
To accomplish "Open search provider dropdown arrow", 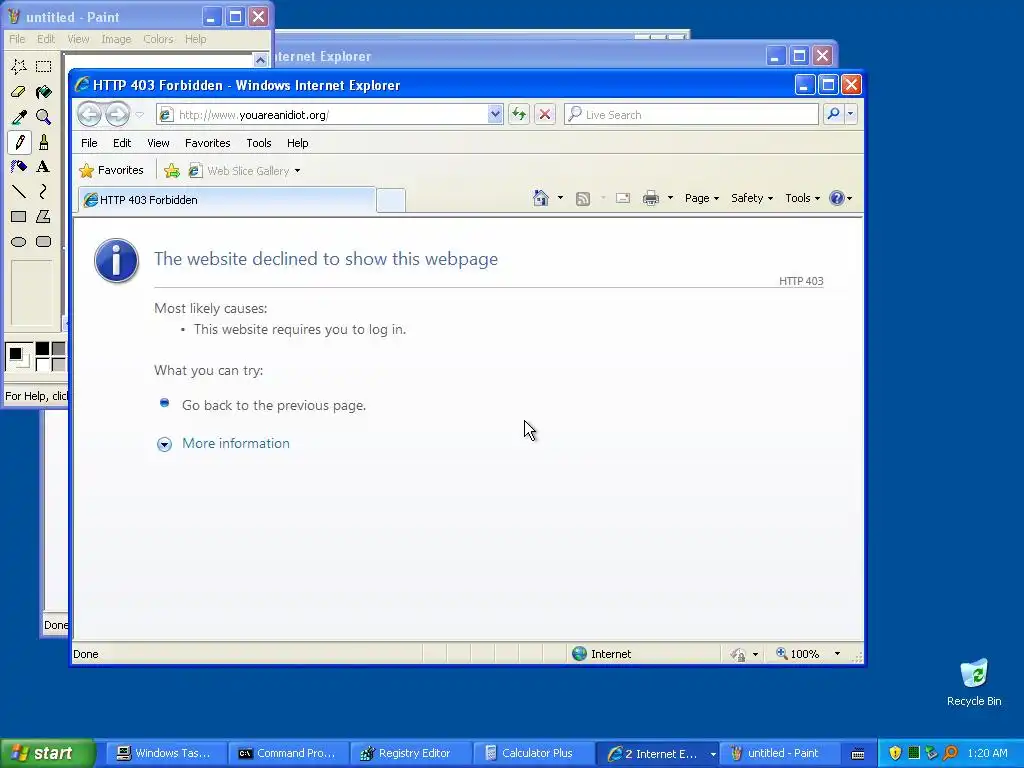I will [x=850, y=114].
